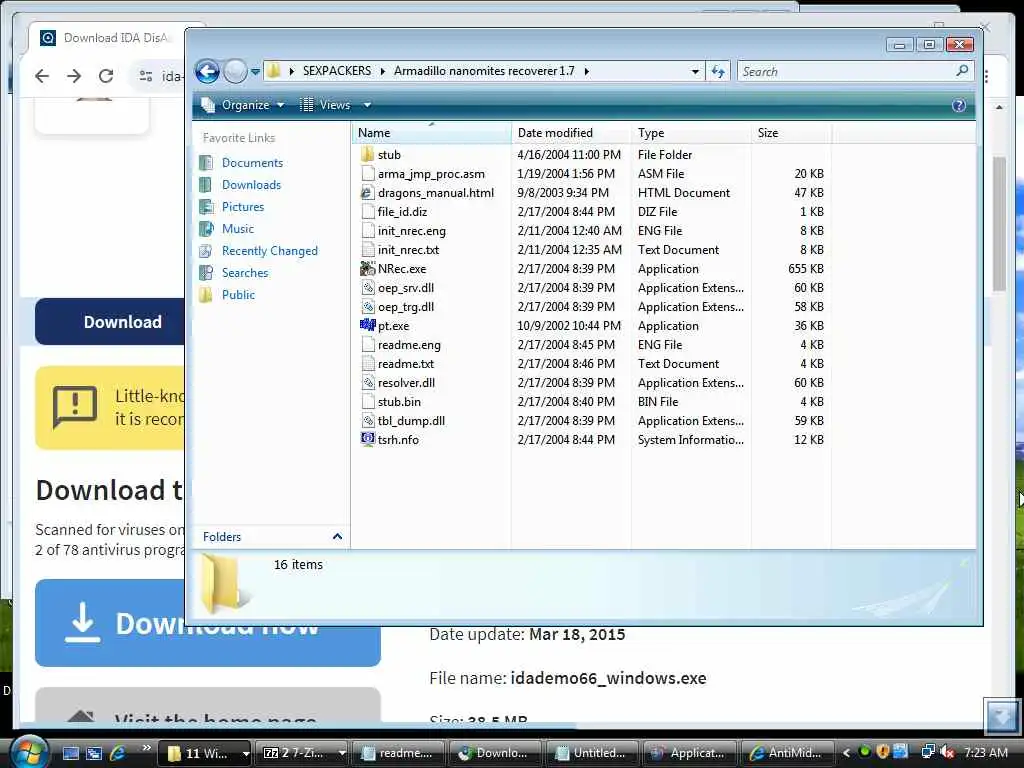Screen dimensions: 1024x768
Task: Click Windows Start orb
Action: [29, 752]
